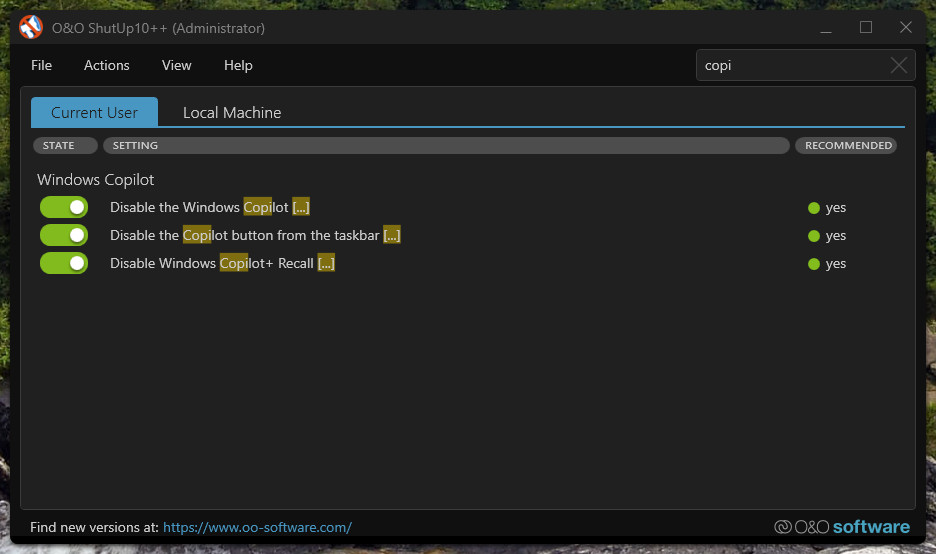
Task: Switch to the Local Machine tab
Action: tap(232, 112)
